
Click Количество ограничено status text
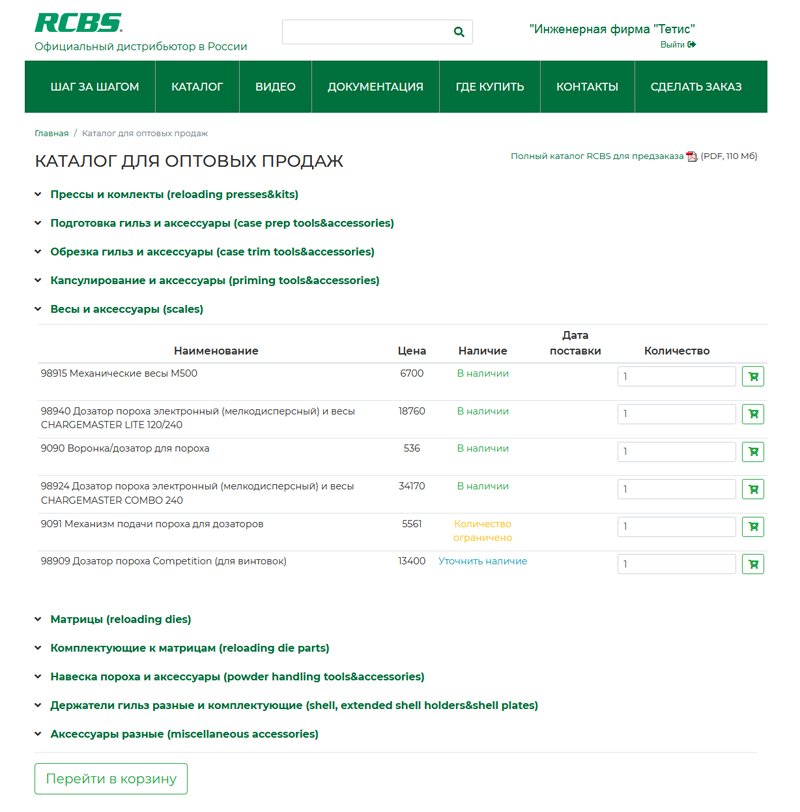tap(483, 531)
